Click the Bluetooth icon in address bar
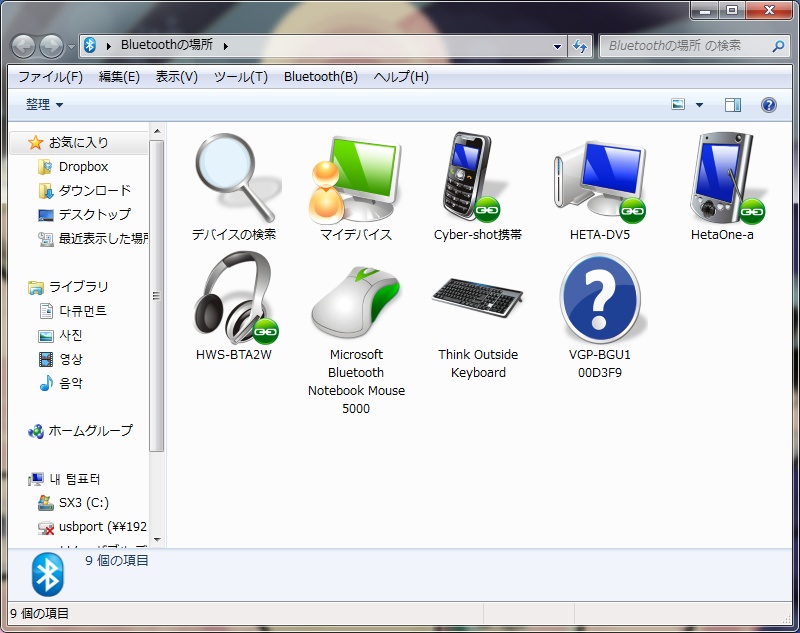Screen dimensions: 800x633 (x=90, y=45)
